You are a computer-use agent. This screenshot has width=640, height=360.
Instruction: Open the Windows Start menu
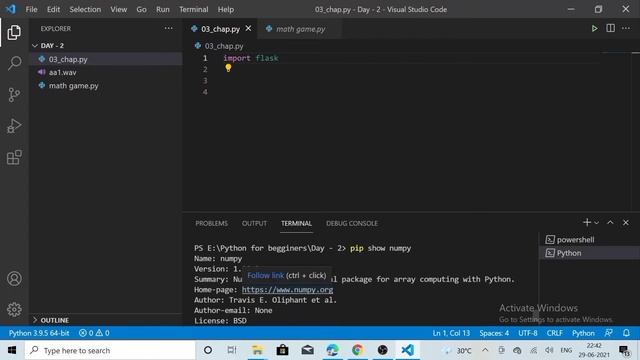point(12,350)
